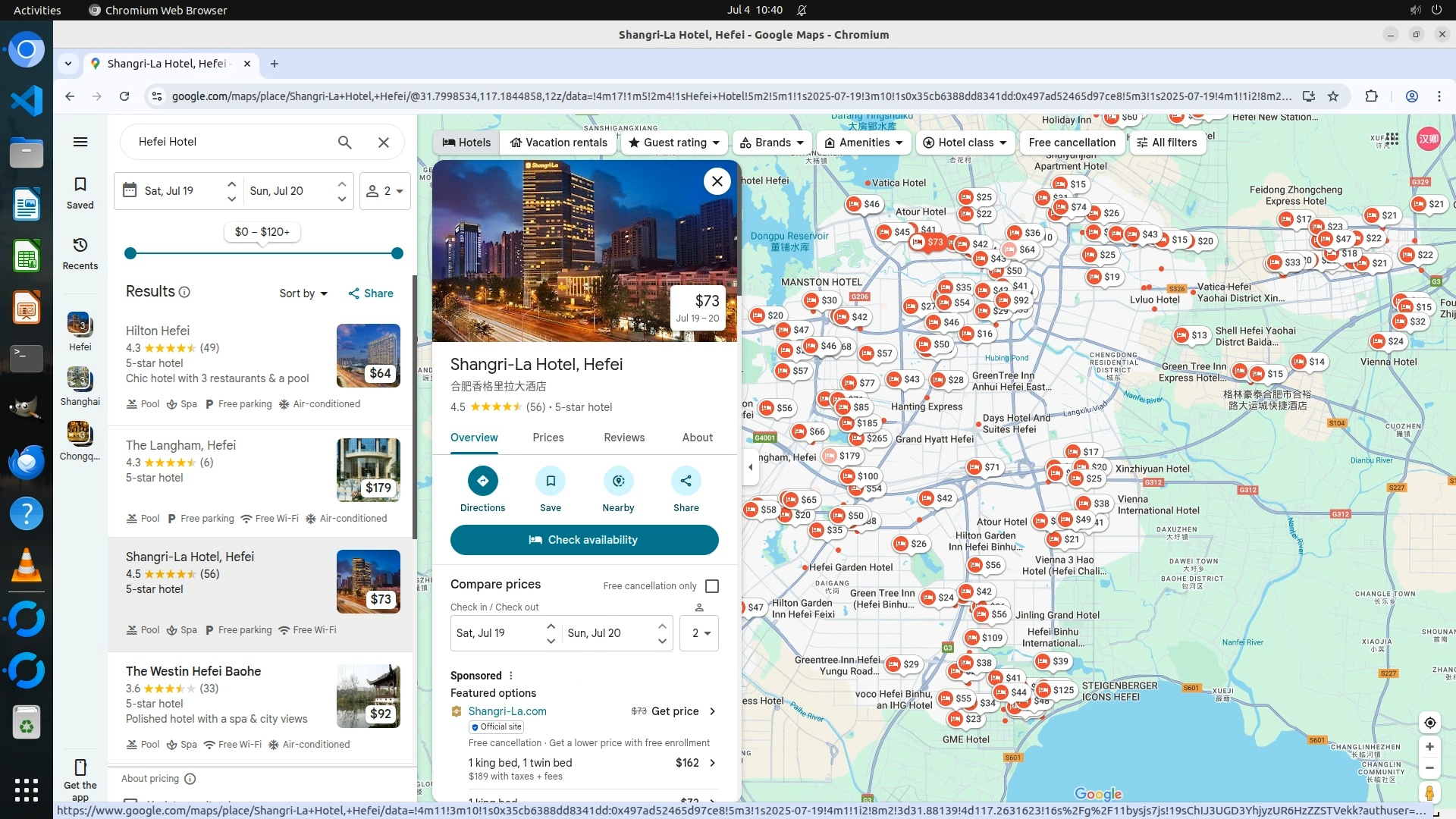Toggle the Free cancellation filter chip
Screen dimensions: 1456x819
[x=1072, y=143]
